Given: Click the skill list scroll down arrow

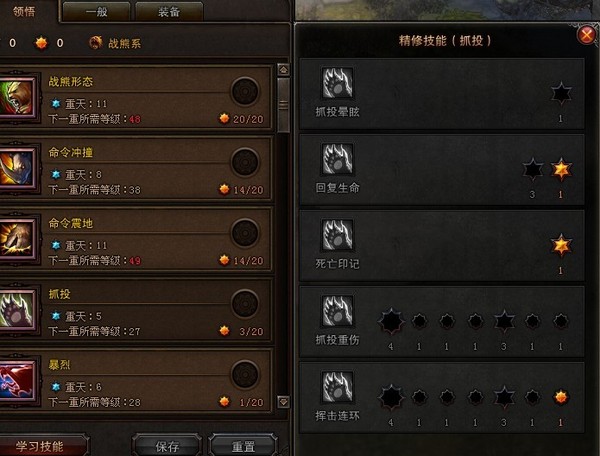Looking at the screenshot, I should (283, 402).
